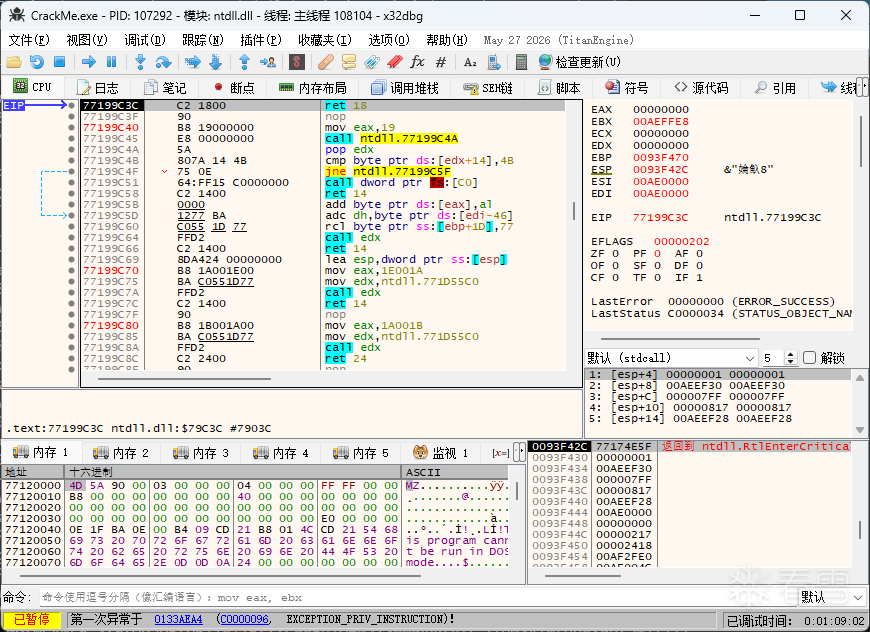Pause execution with the pause icon
870x632 pixels.
(112, 62)
